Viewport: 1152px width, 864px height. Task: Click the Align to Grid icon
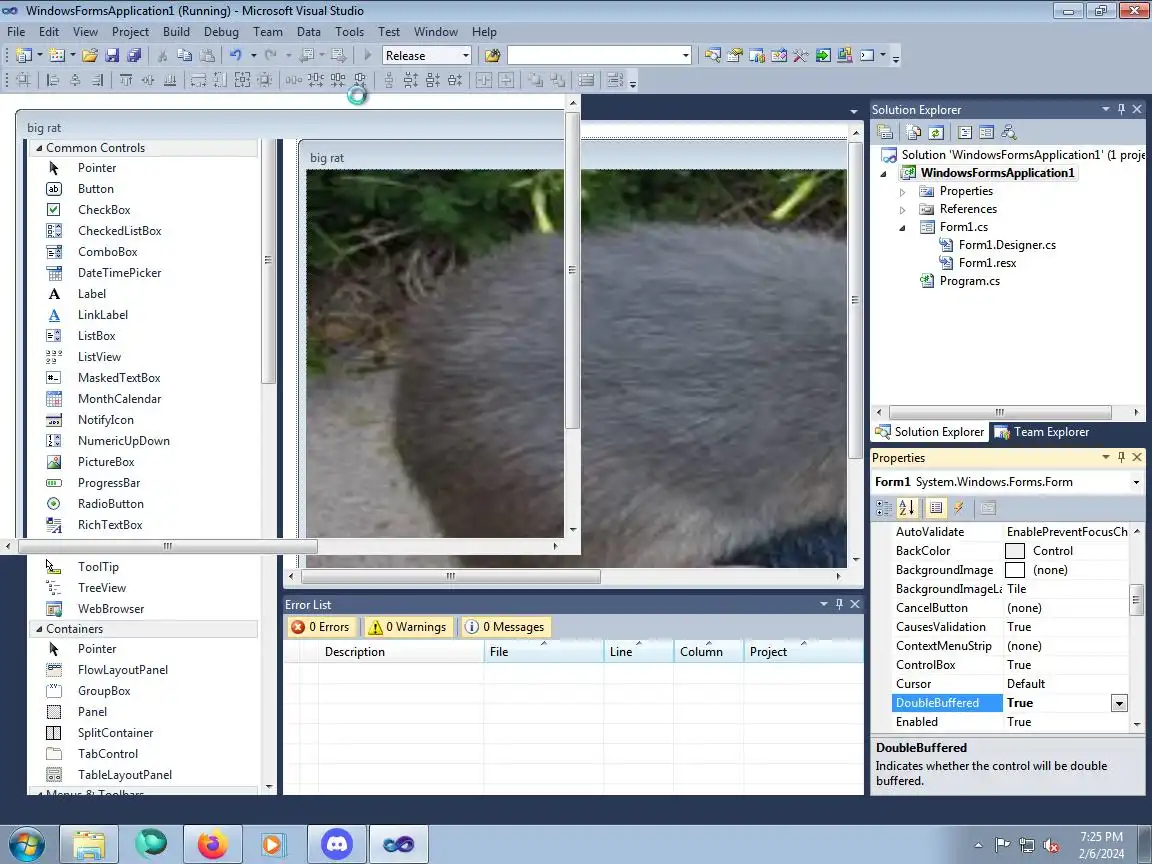(23, 80)
